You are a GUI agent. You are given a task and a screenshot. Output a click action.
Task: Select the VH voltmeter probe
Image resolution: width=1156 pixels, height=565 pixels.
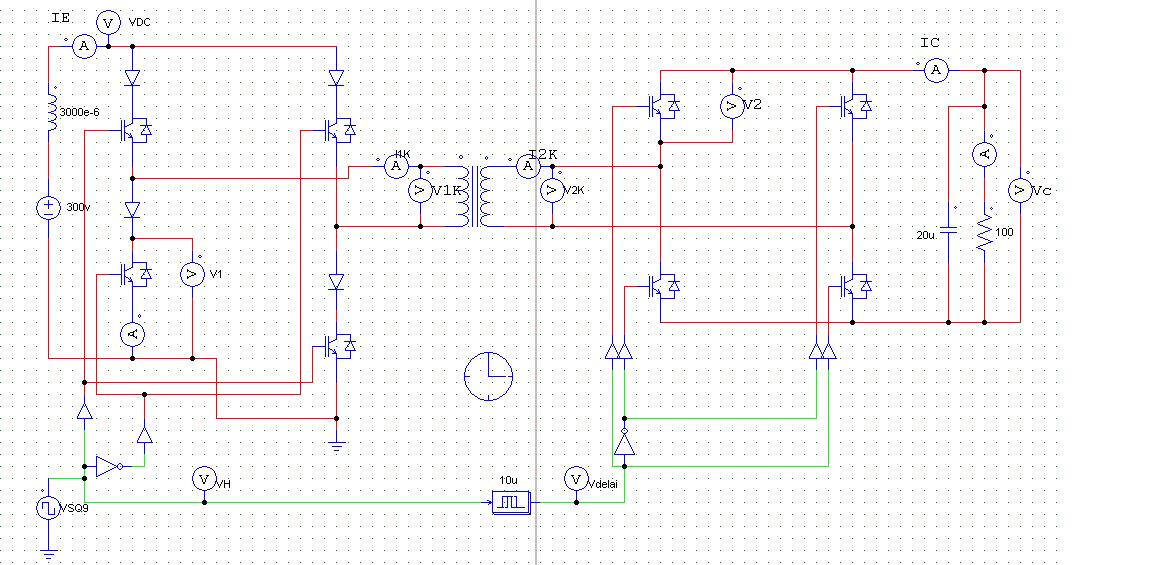coord(204,479)
